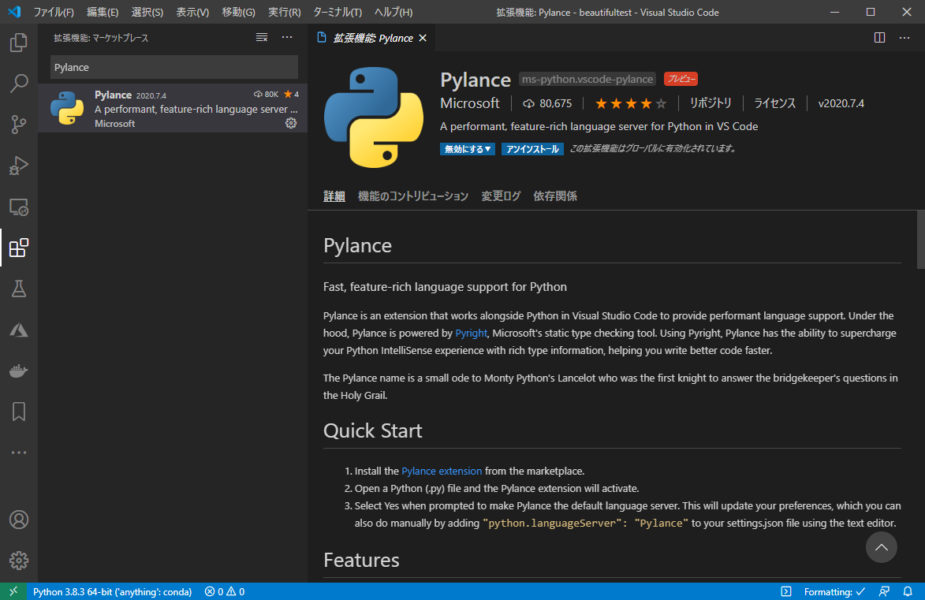925x600 pixels.
Task: Open extensions view more actions ellipsis
Action: point(287,38)
